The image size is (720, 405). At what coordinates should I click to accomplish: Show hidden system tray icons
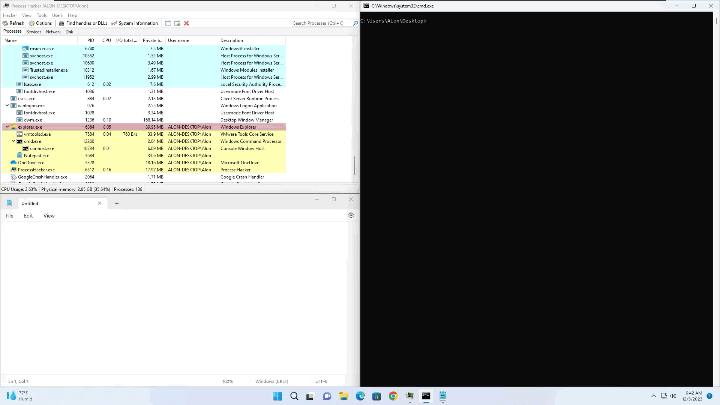(x=653, y=396)
